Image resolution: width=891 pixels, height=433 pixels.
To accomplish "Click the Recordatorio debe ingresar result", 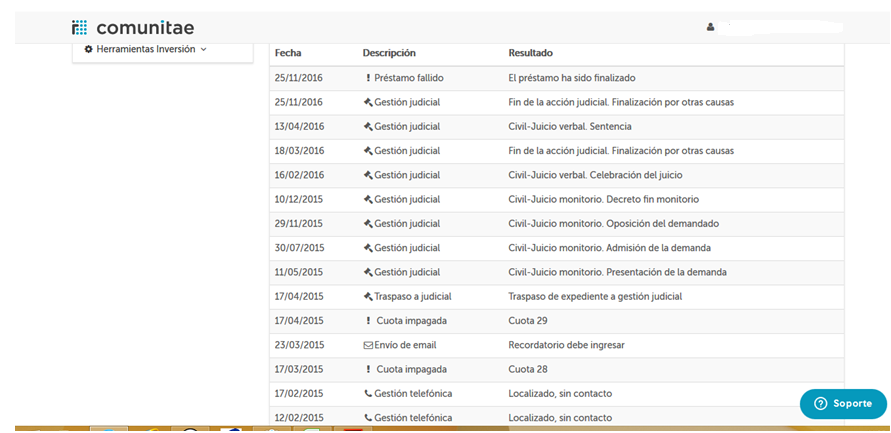I will pos(566,345).
